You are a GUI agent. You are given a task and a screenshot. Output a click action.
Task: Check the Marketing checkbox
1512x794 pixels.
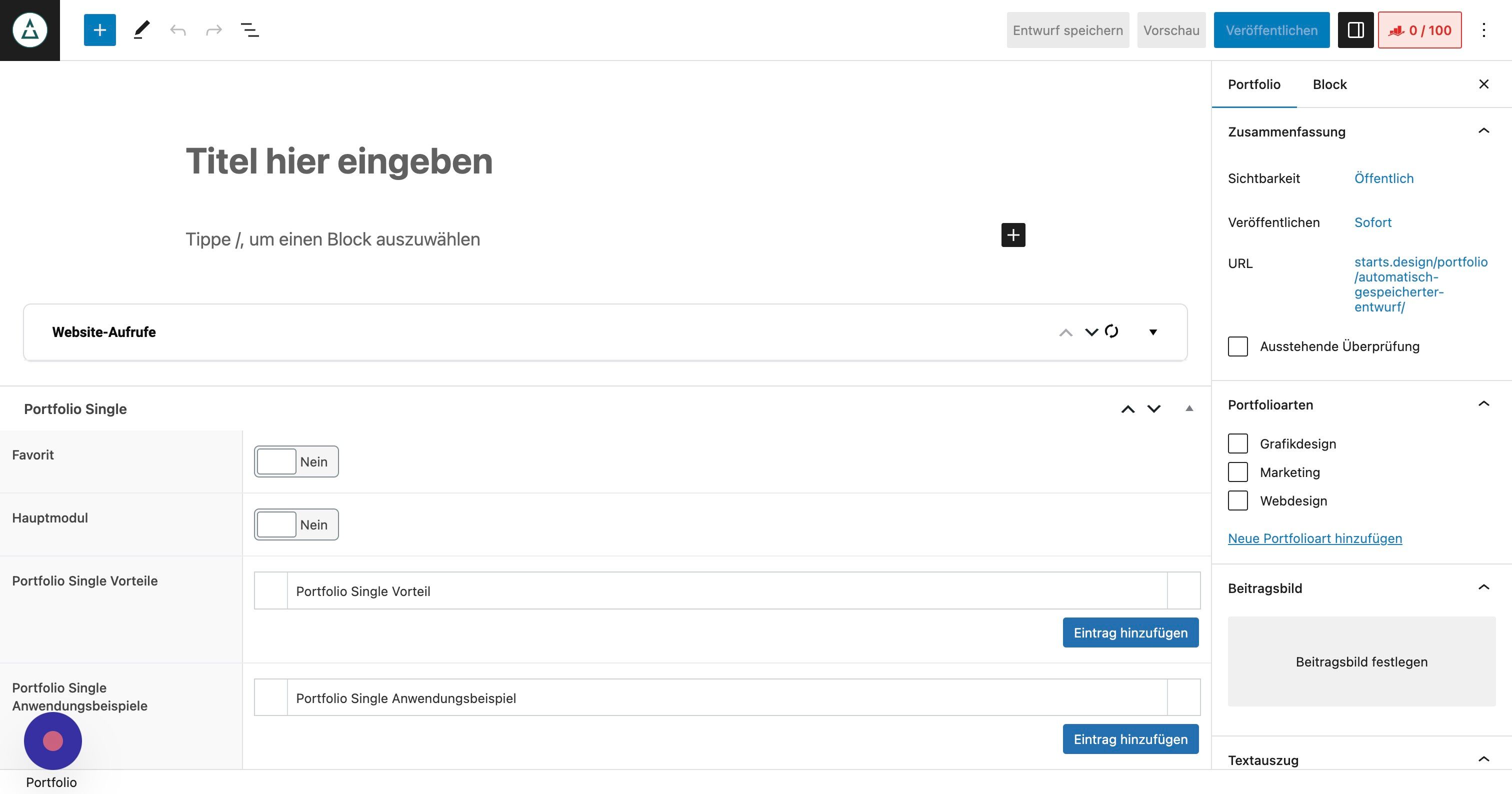coord(1237,472)
